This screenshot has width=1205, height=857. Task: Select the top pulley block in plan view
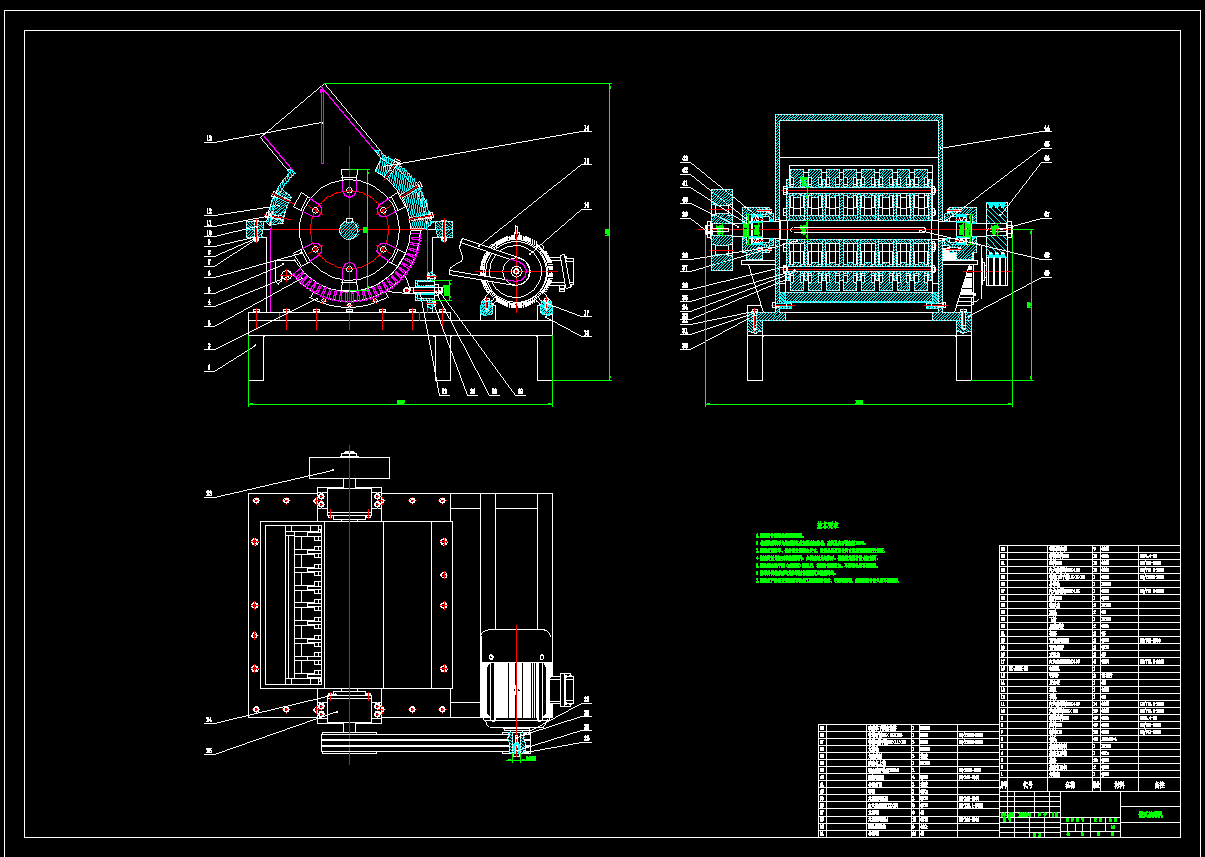tap(348, 466)
